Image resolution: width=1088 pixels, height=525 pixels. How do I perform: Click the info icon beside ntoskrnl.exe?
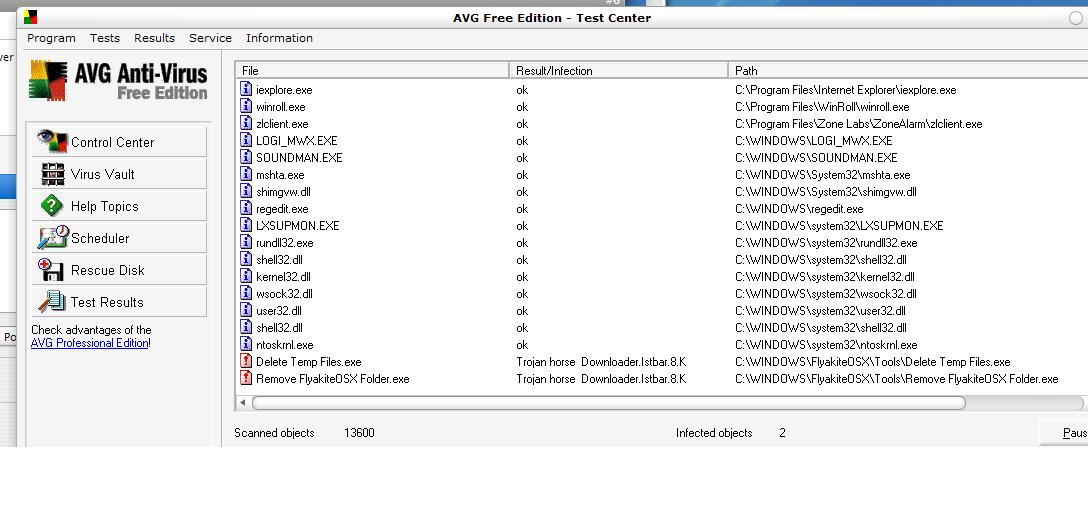[x=246, y=344]
